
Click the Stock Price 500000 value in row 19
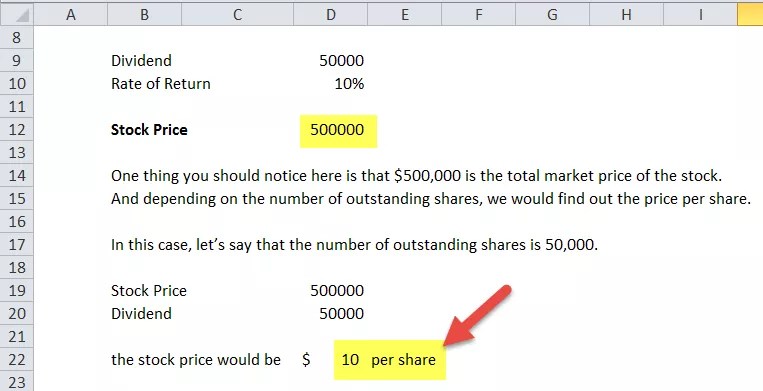pos(337,290)
